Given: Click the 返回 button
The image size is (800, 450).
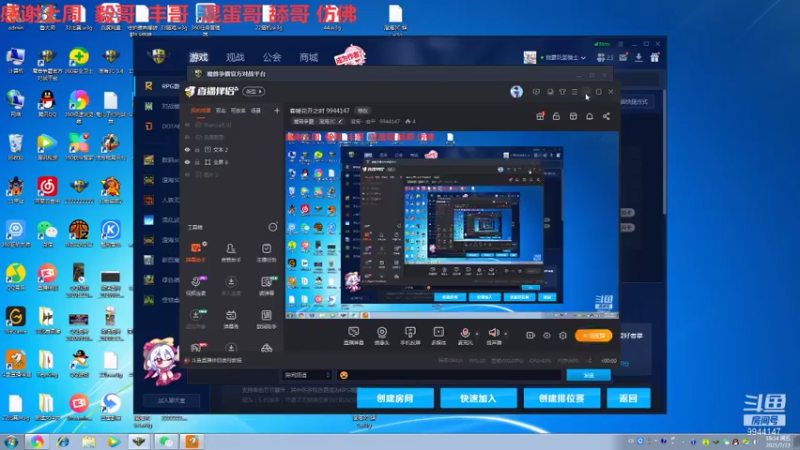Looking at the screenshot, I should tap(629, 398).
